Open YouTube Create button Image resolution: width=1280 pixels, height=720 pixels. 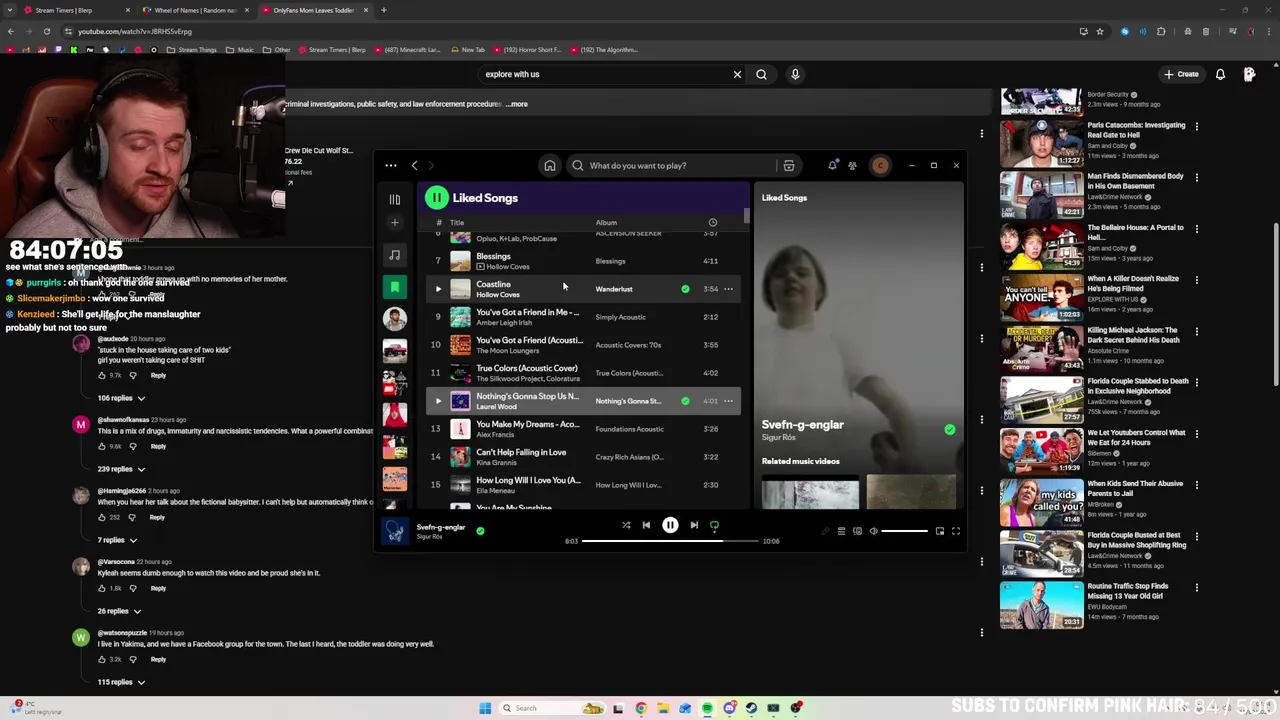[1181, 74]
